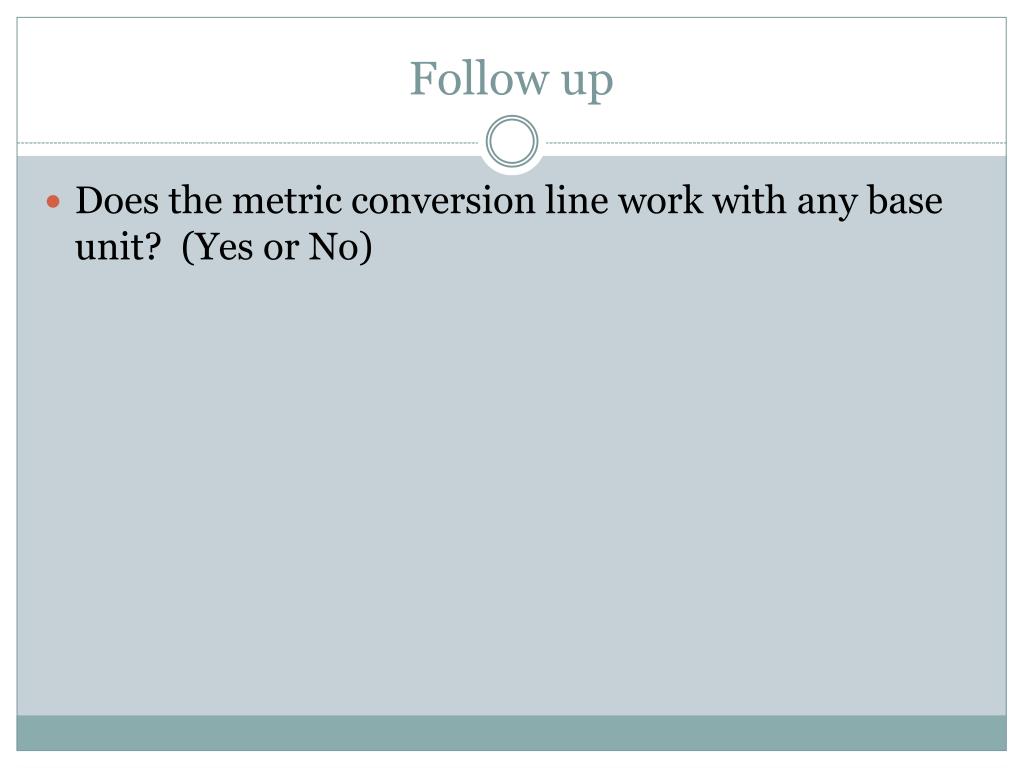Click the word "metric" in the question

287,200
